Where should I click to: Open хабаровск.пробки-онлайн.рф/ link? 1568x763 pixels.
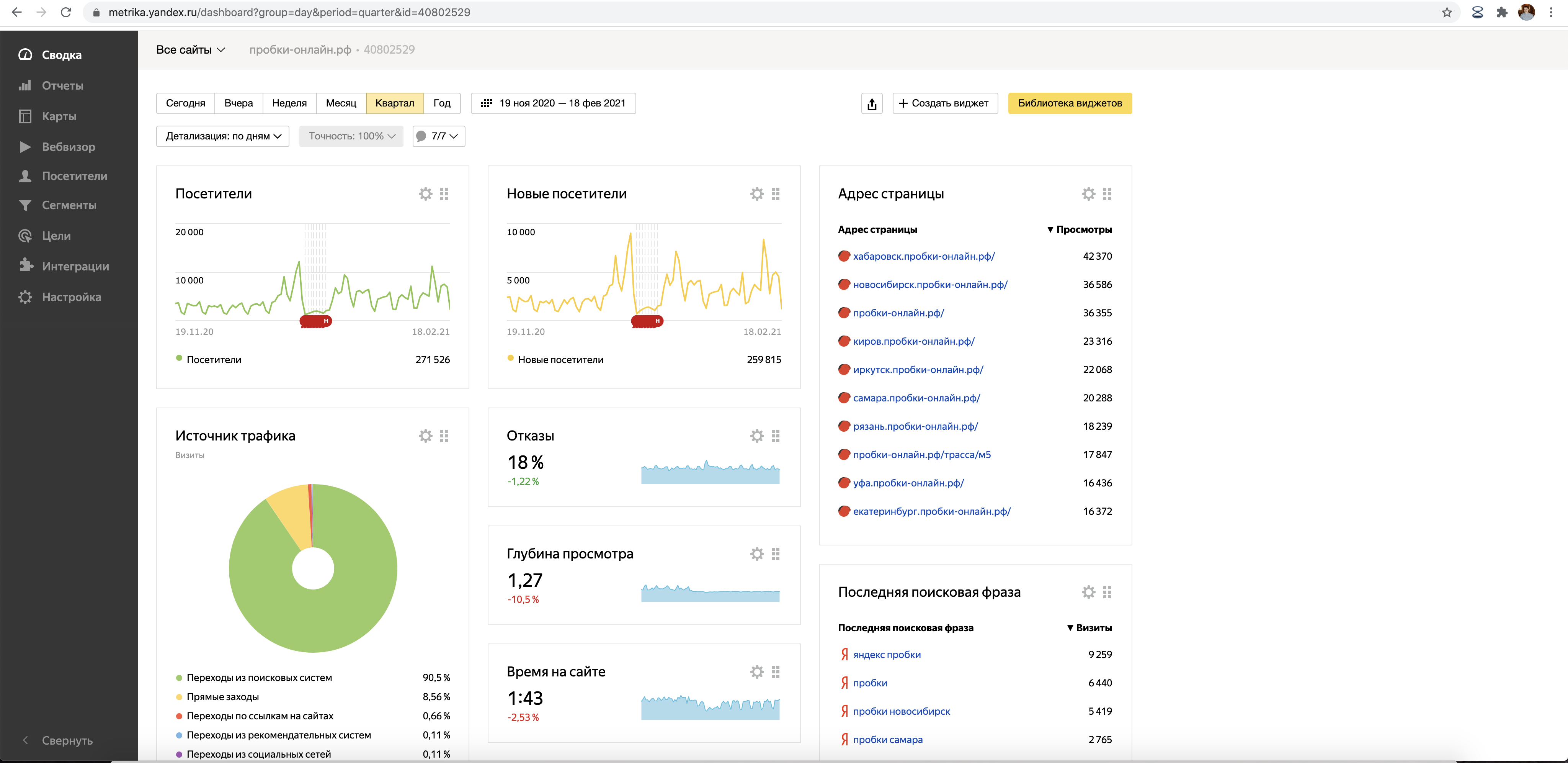pyautogui.click(x=923, y=256)
